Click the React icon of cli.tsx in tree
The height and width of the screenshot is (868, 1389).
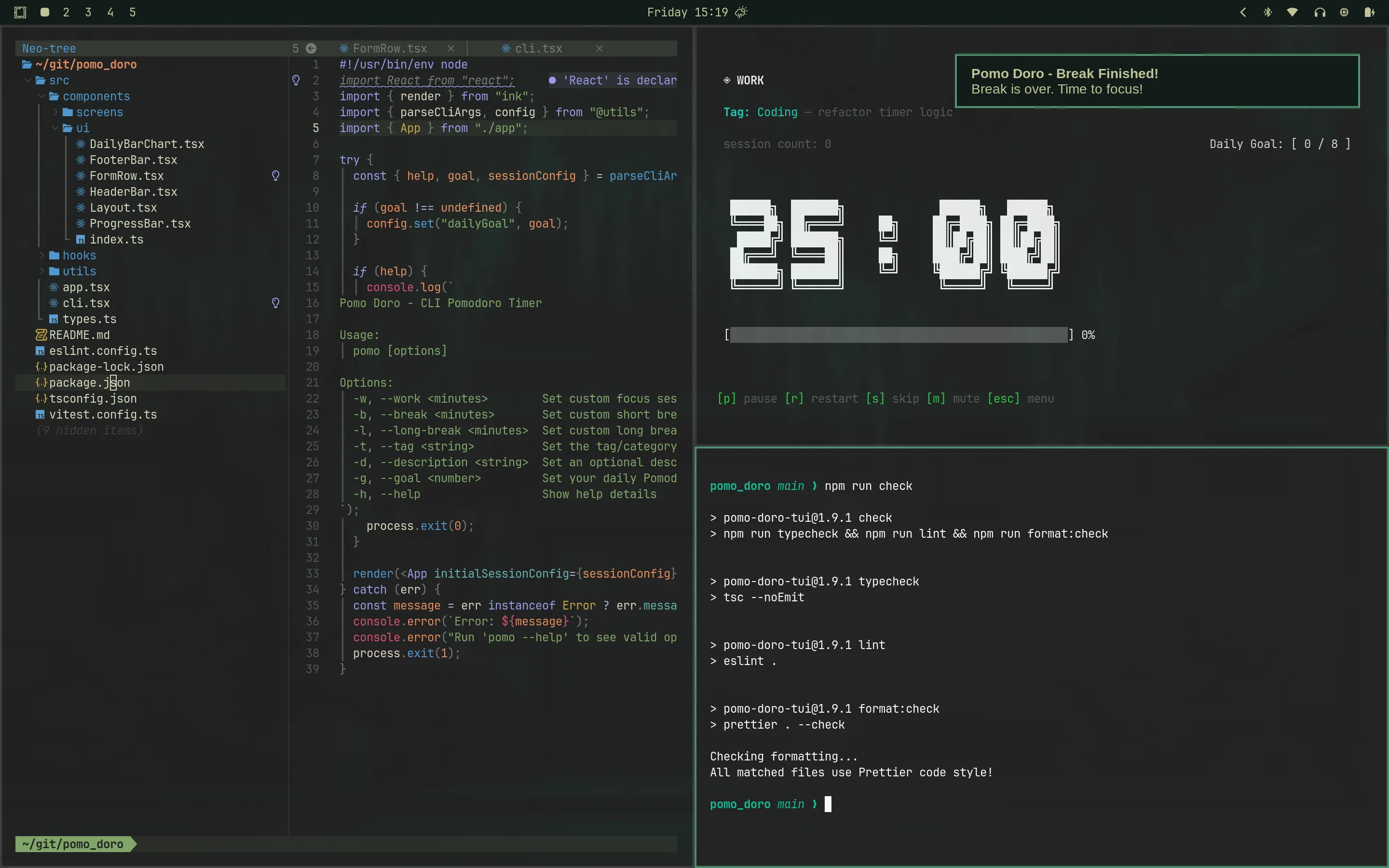(54, 303)
